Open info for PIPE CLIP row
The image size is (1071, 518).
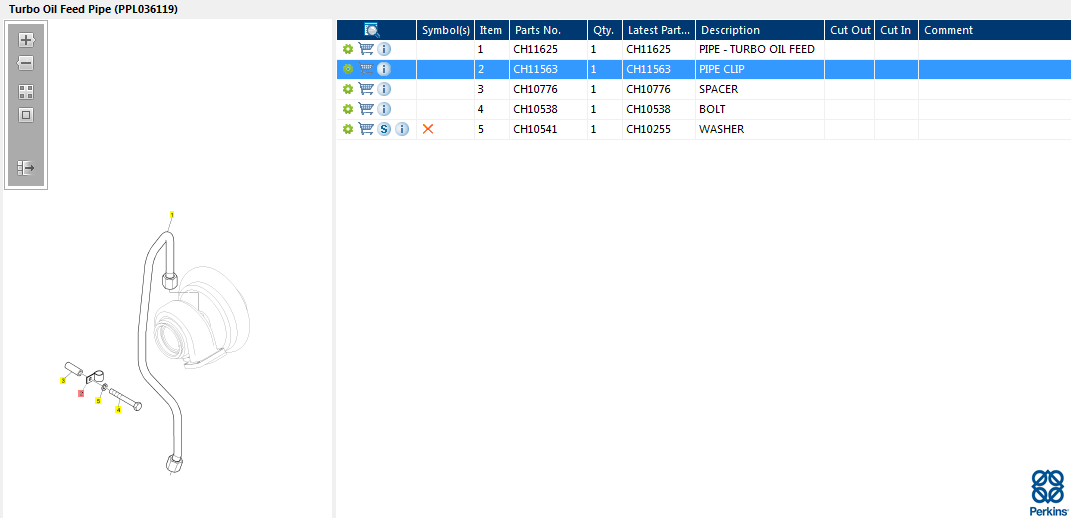point(384,69)
